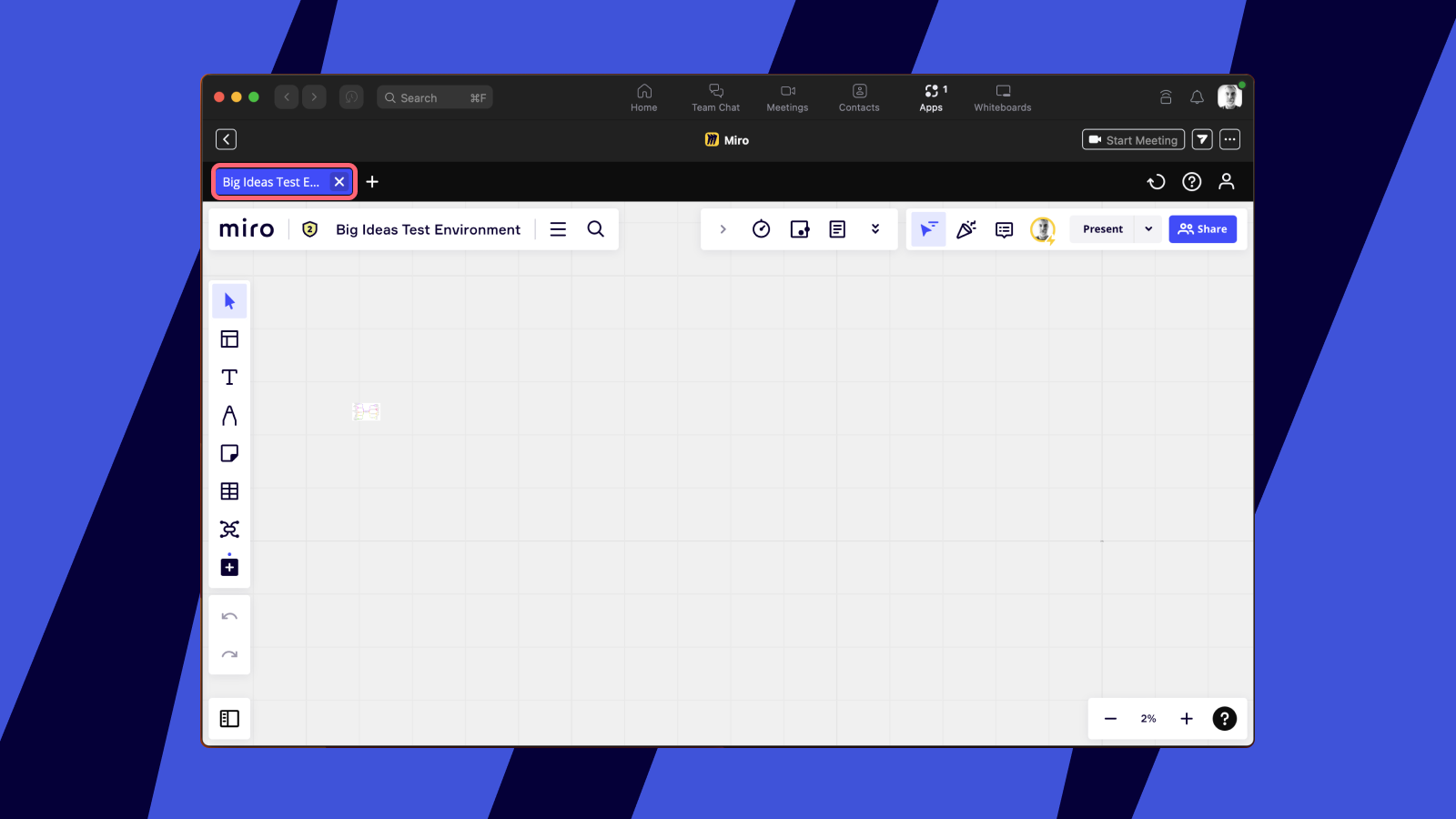
Task: Expand more collaboration tools chevron
Action: [875, 229]
